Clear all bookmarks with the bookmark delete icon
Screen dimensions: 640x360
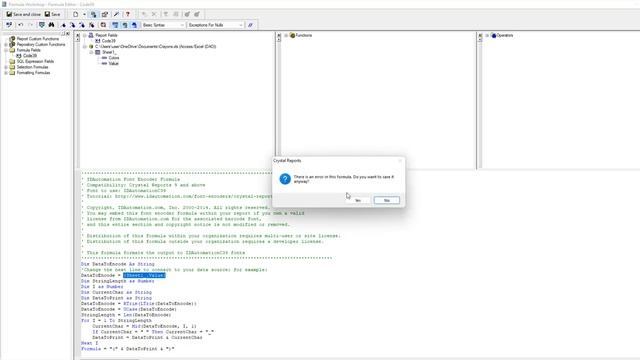point(92,25)
